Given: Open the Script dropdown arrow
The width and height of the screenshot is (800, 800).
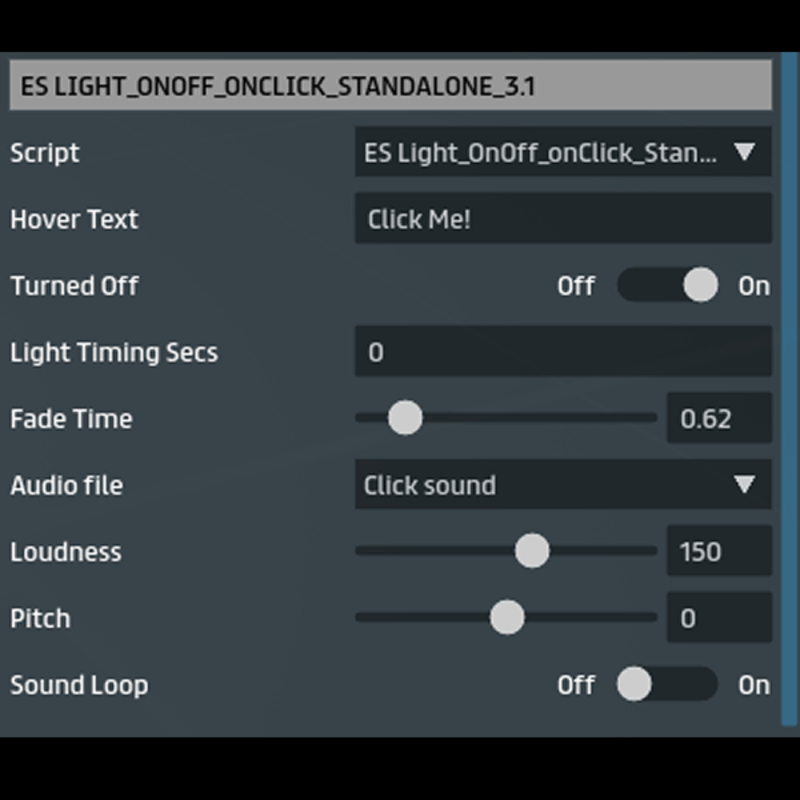Looking at the screenshot, I should click(x=744, y=152).
